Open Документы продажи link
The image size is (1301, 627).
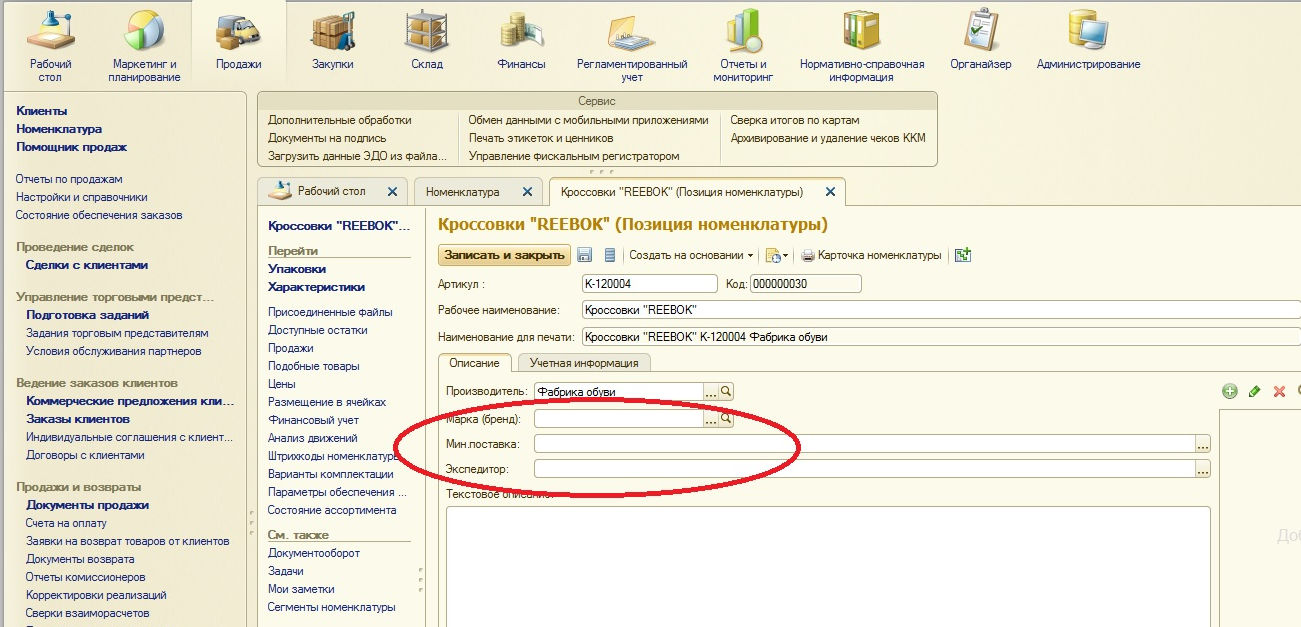click(x=88, y=505)
